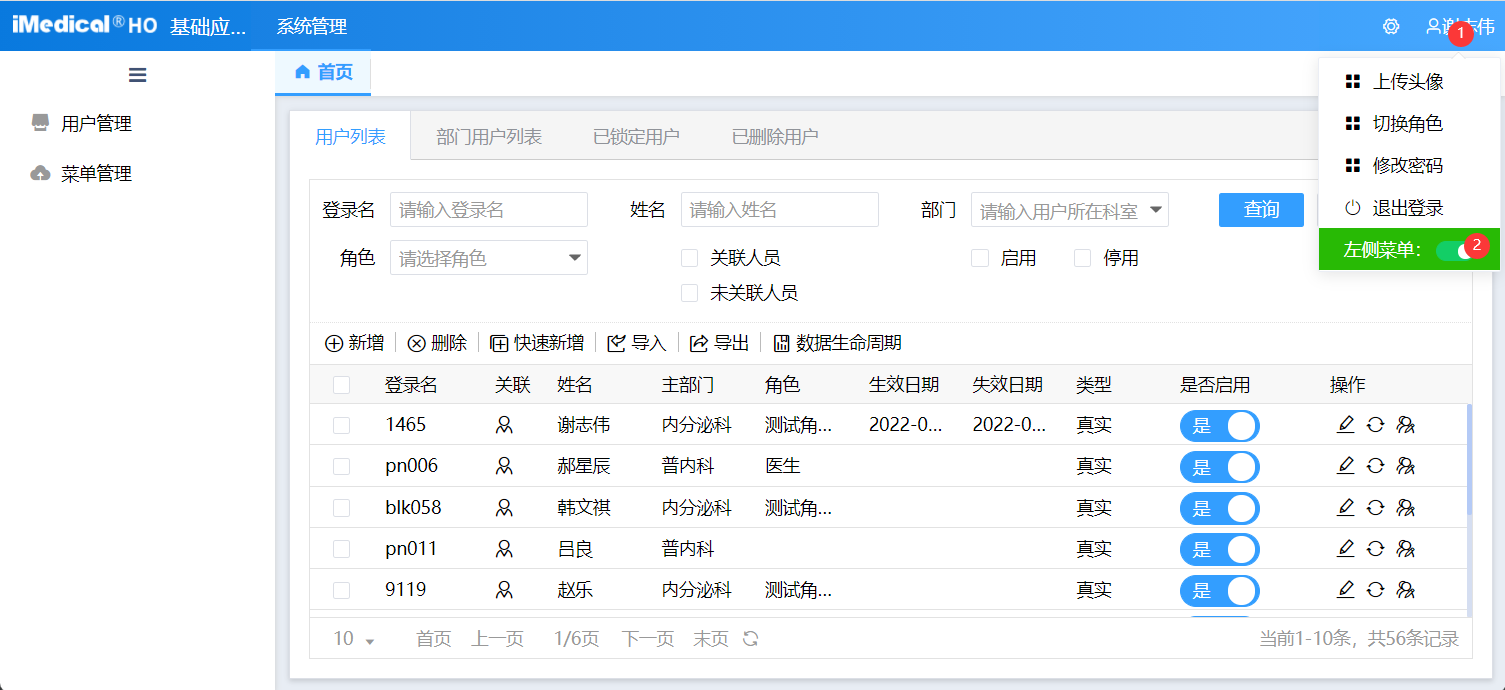Click pagination refresh icon beside 末页

click(x=751, y=639)
